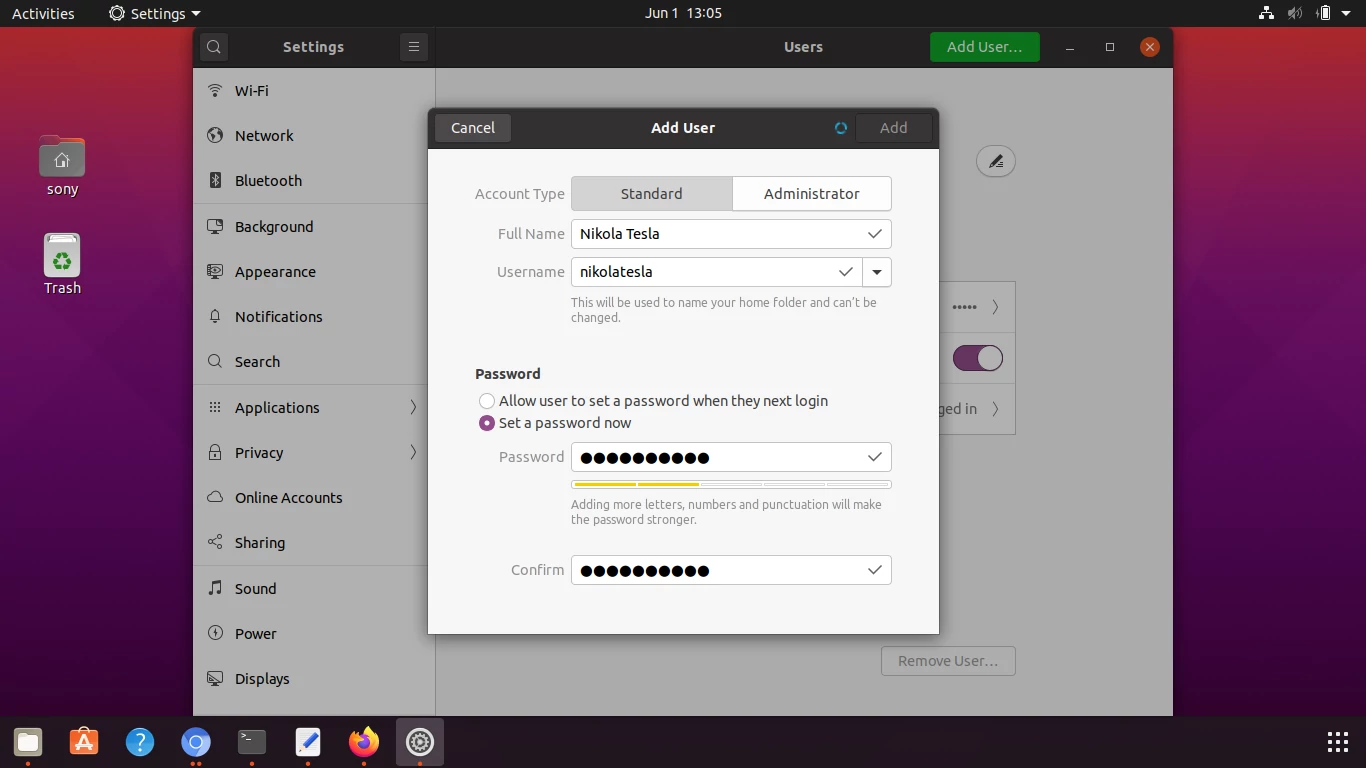Screen dimensions: 1366x768
Task: Click the Sound music note icon
Action: (215, 588)
